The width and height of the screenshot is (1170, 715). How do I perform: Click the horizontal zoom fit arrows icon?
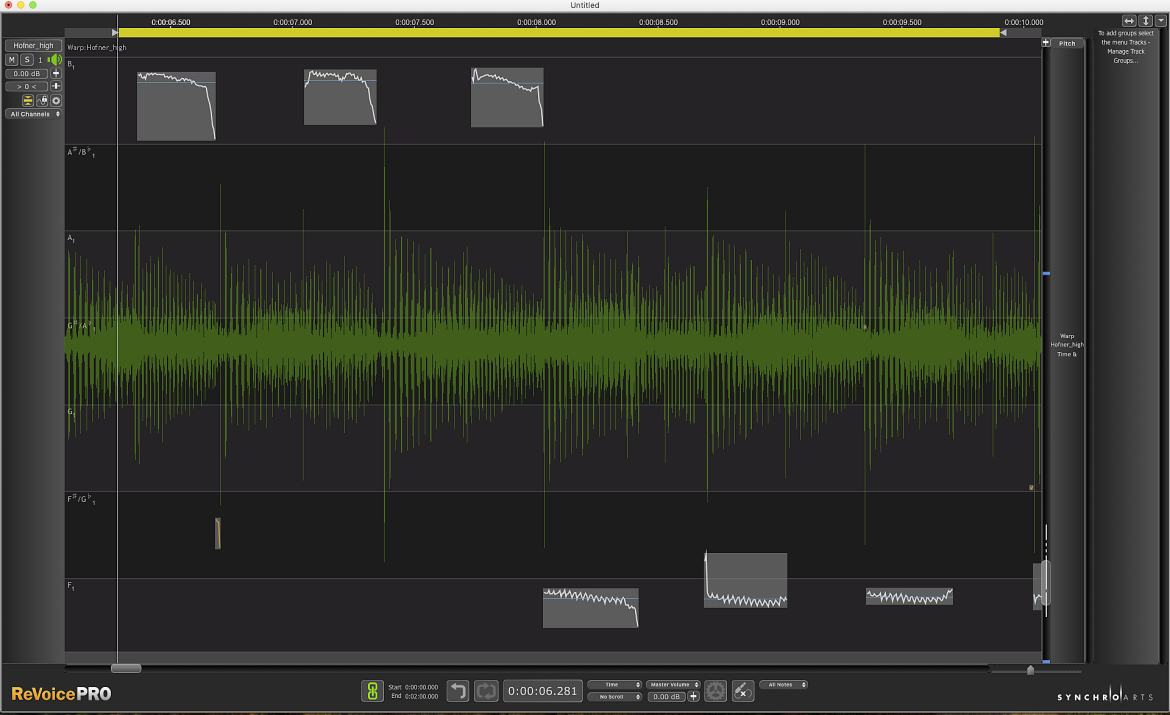(1129, 21)
